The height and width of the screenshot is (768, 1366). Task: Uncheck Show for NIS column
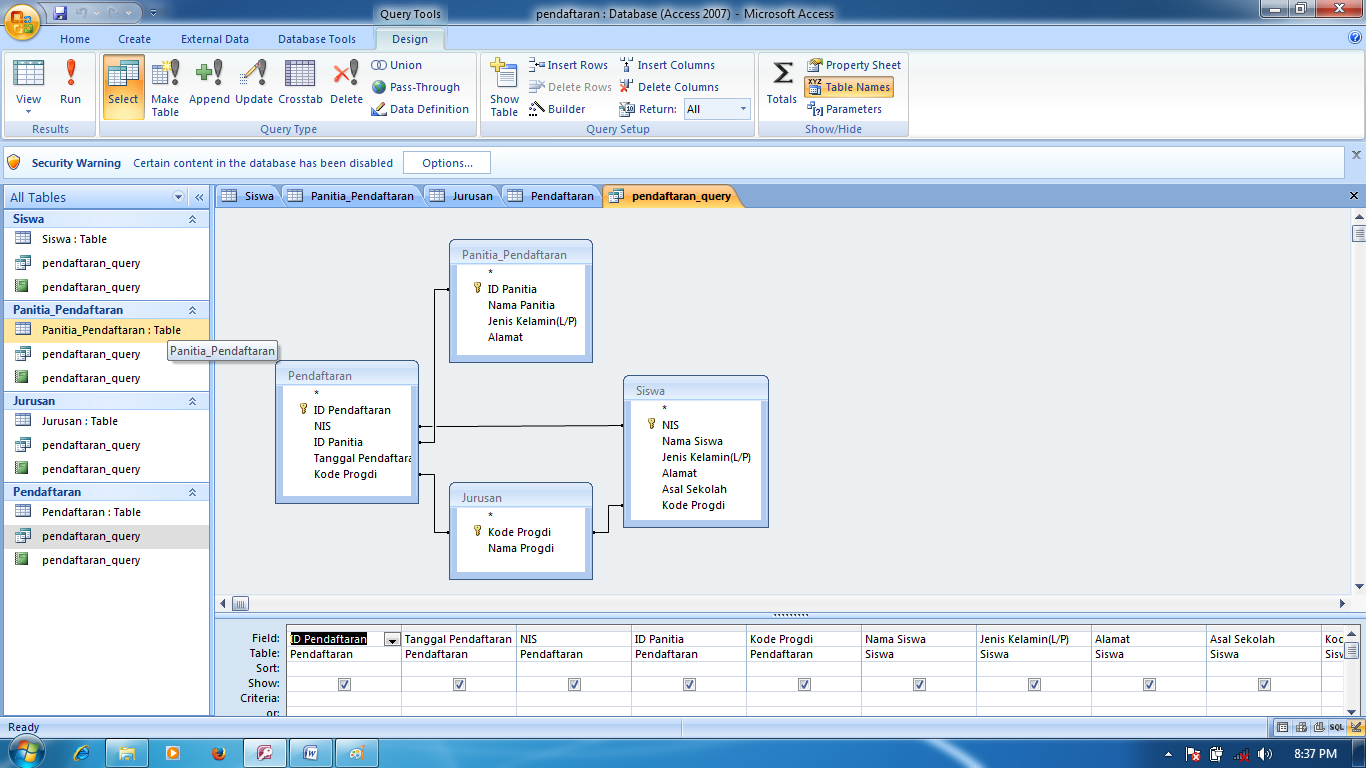tap(574, 684)
